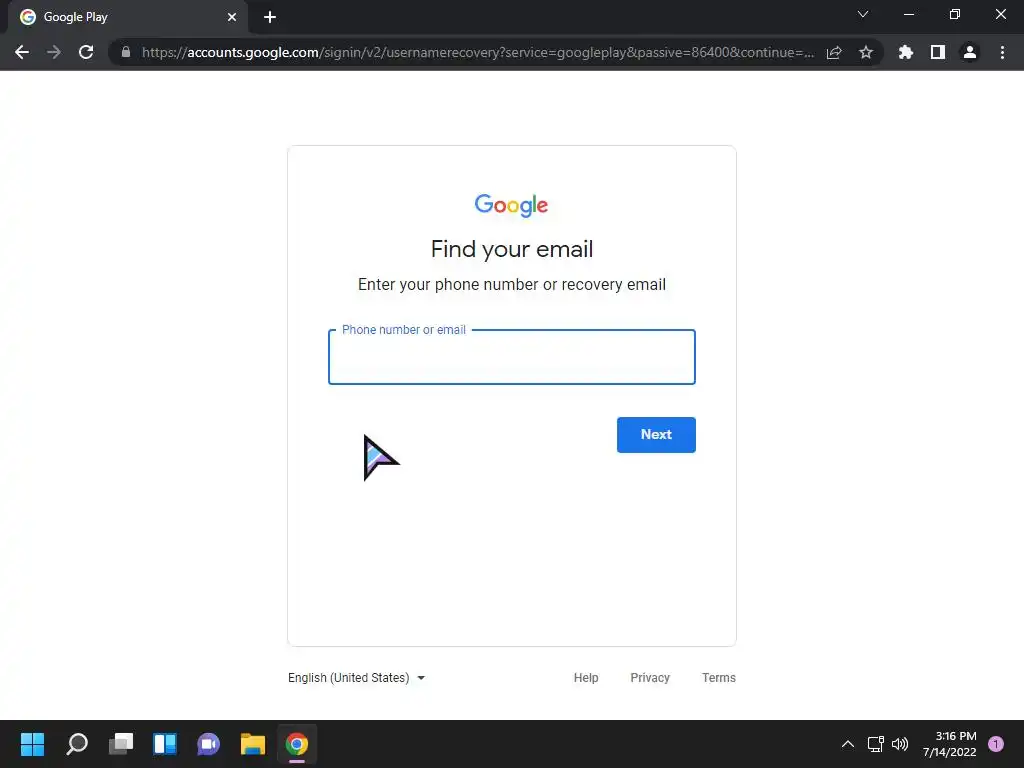Image resolution: width=1024 pixels, height=768 pixels.
Task: Share this page using the share icon
Action: [x=834, y=52]
